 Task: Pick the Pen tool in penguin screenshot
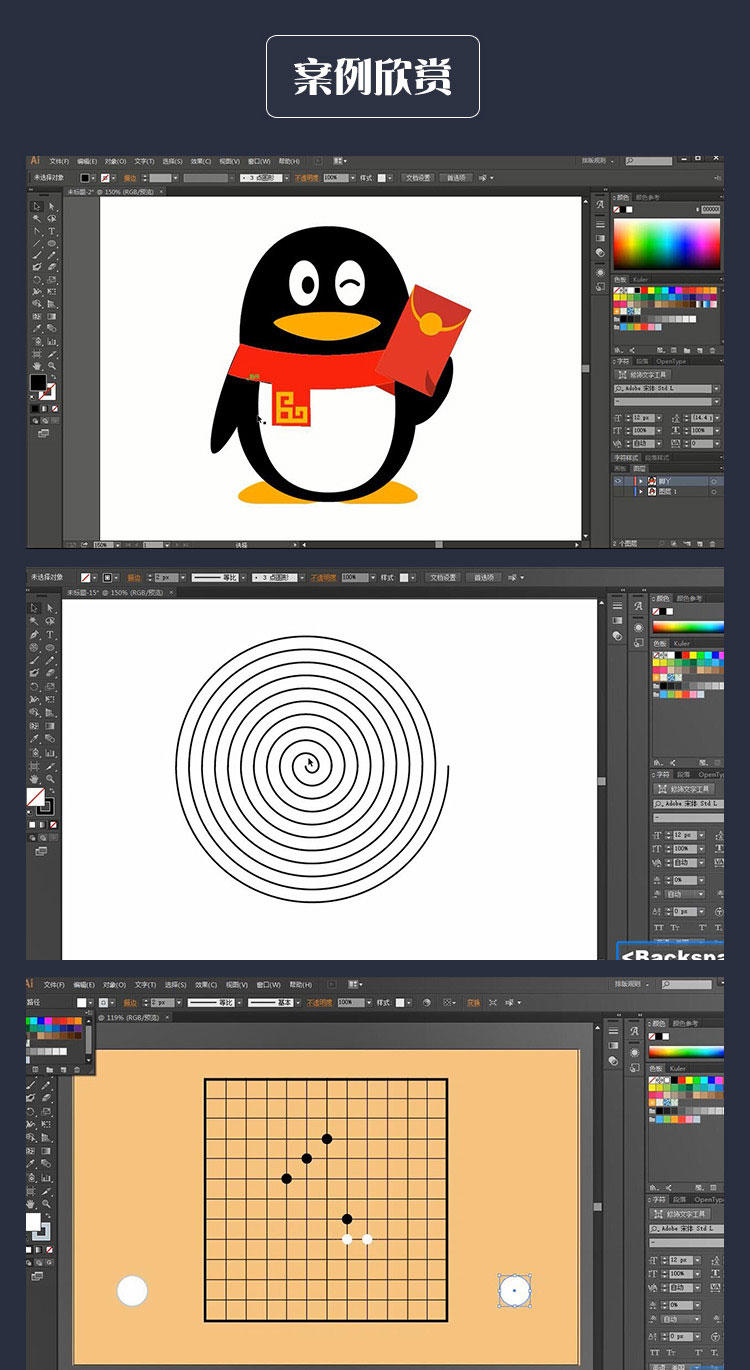pyautogui.click(x=37, y=231)
